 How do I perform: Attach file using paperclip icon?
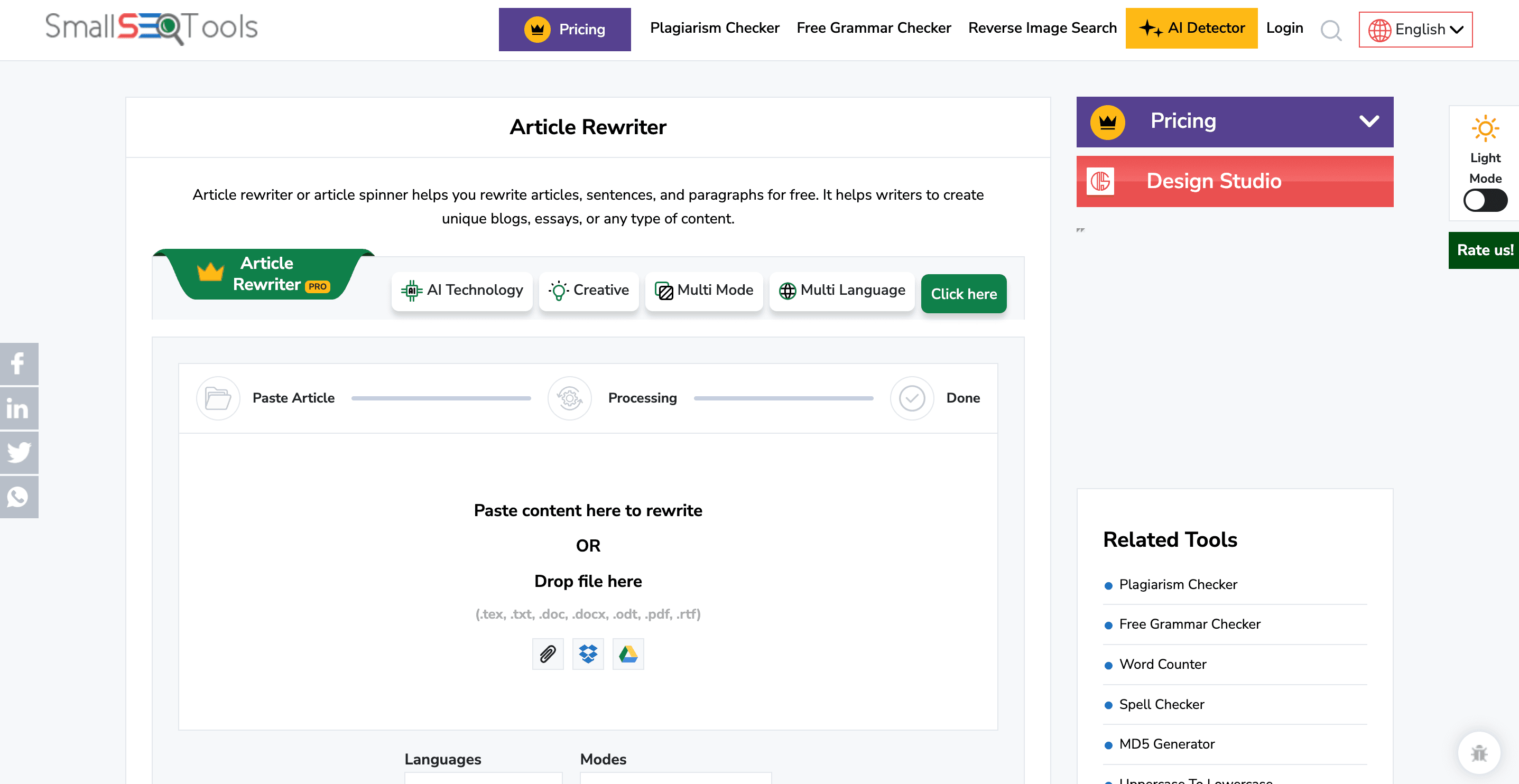547,654
